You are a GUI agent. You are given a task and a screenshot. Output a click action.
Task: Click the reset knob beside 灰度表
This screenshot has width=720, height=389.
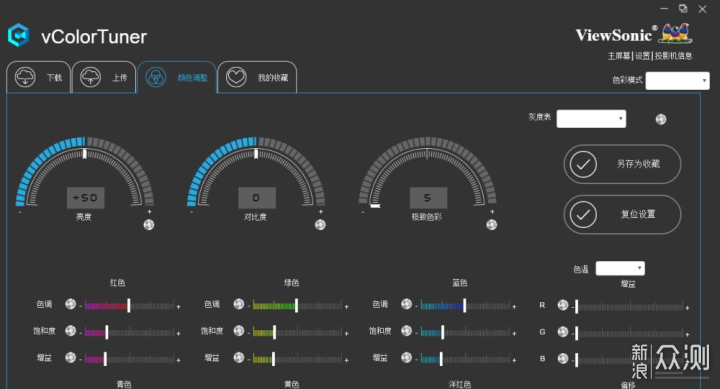pos(661,119)
